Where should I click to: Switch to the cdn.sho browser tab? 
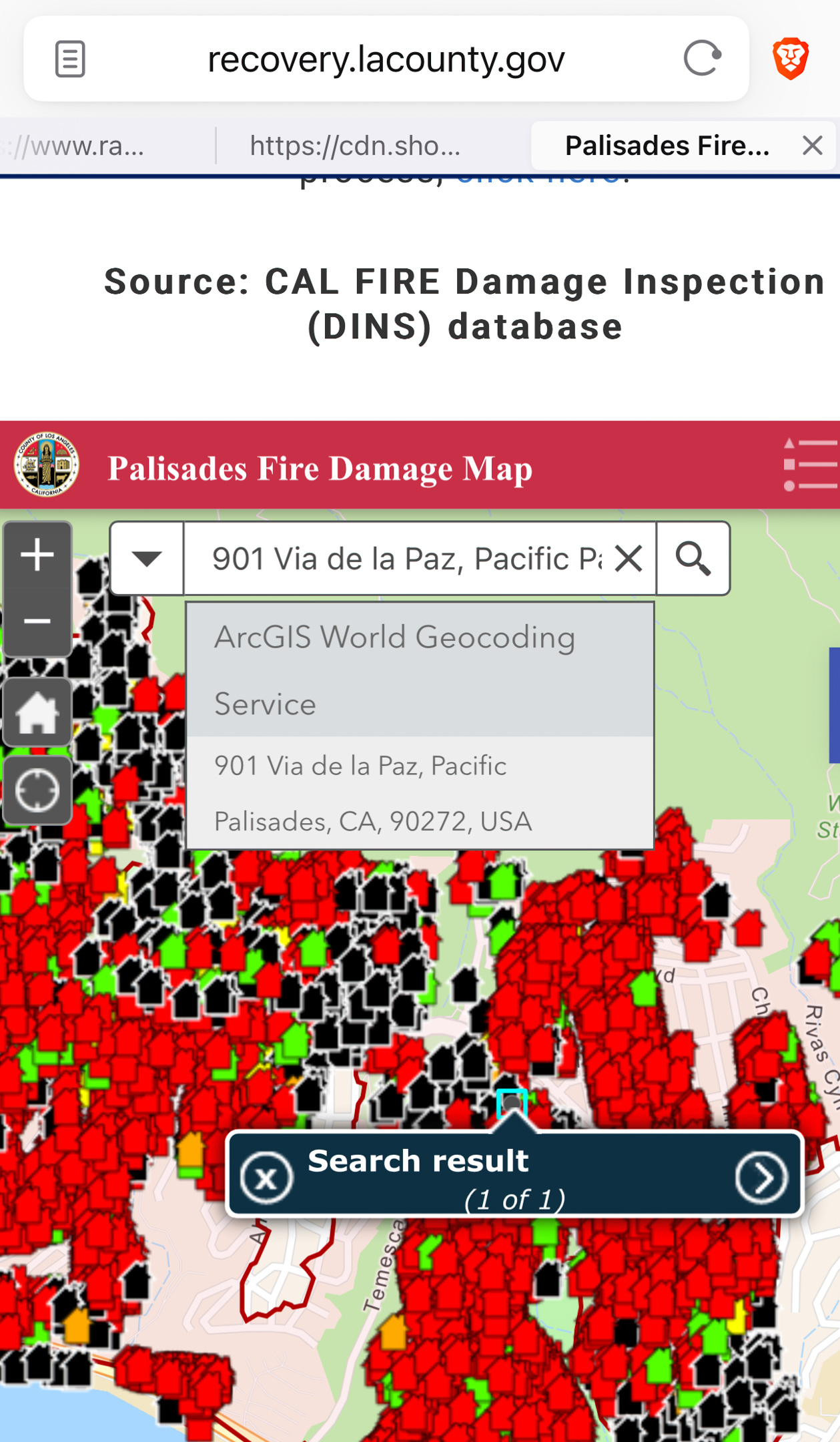coord(355,146)
